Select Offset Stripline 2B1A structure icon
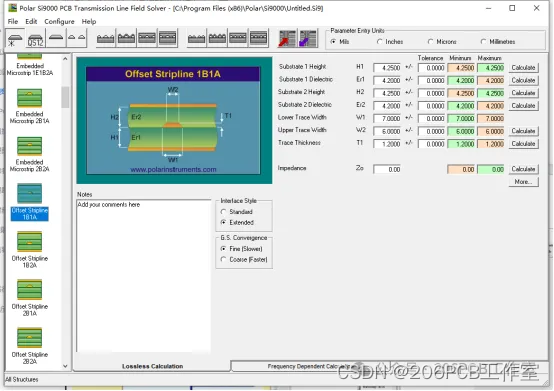The height and width of the screenshot is (391, 554). point(30,290)
